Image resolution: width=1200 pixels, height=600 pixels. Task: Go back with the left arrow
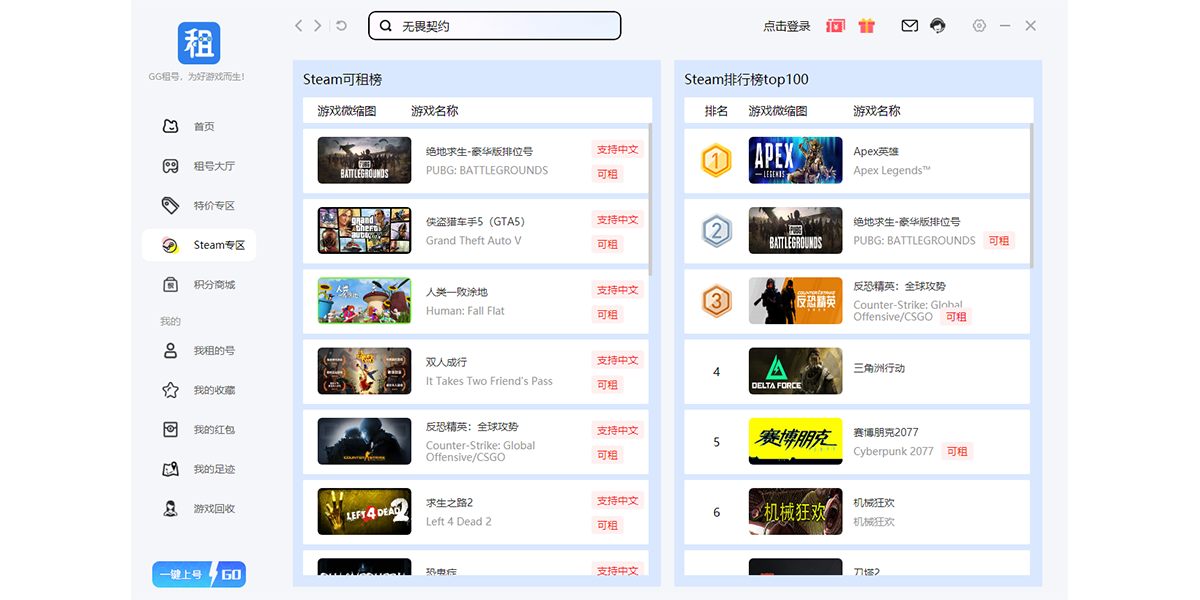[298, 26]
